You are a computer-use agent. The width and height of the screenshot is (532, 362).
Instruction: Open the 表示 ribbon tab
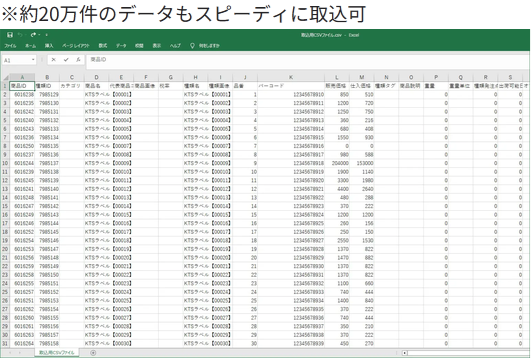[x=156, y=45]
